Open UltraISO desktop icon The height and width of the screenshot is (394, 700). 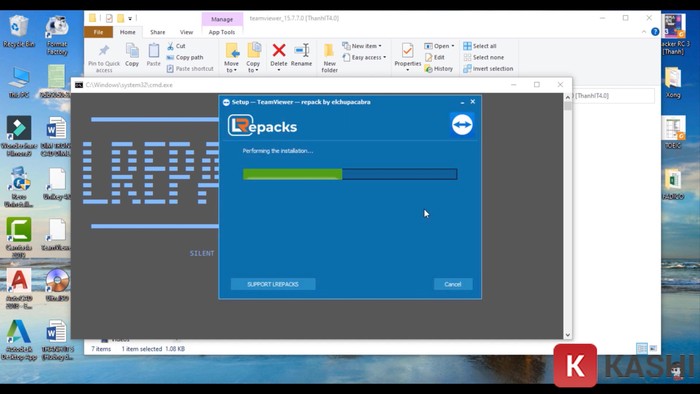(57, 285)
